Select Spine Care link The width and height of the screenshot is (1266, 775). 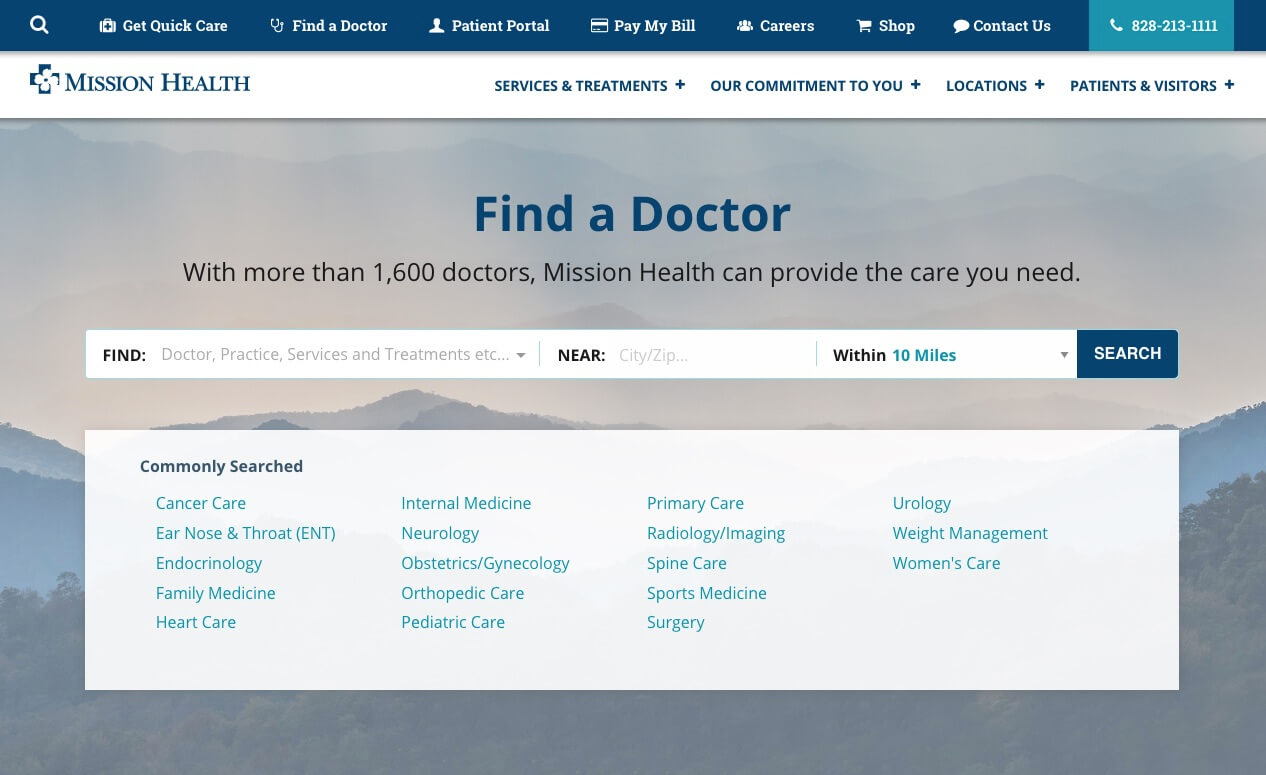(x=687, y=563)
